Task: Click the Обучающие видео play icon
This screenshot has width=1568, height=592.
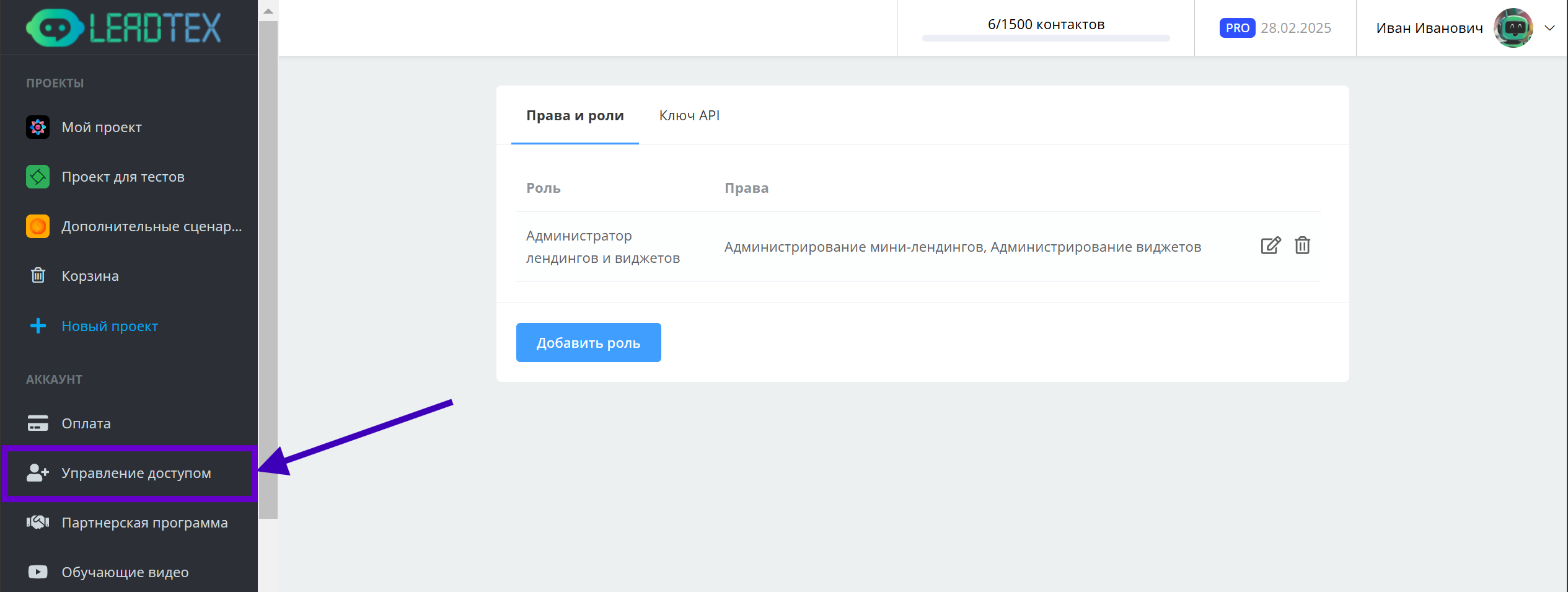Action: pos(38,572)
